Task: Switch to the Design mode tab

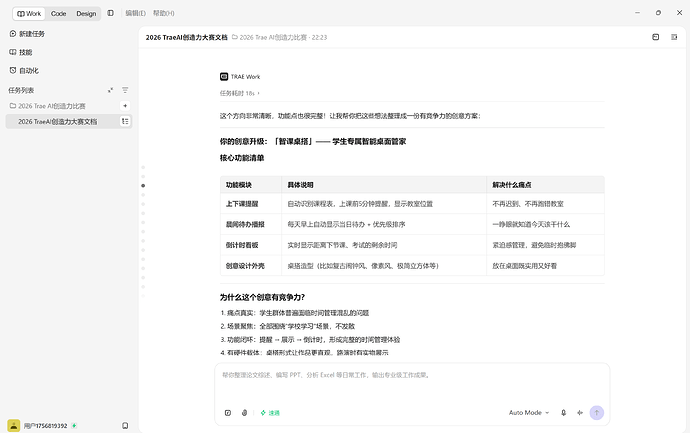Action: point(86,14)
